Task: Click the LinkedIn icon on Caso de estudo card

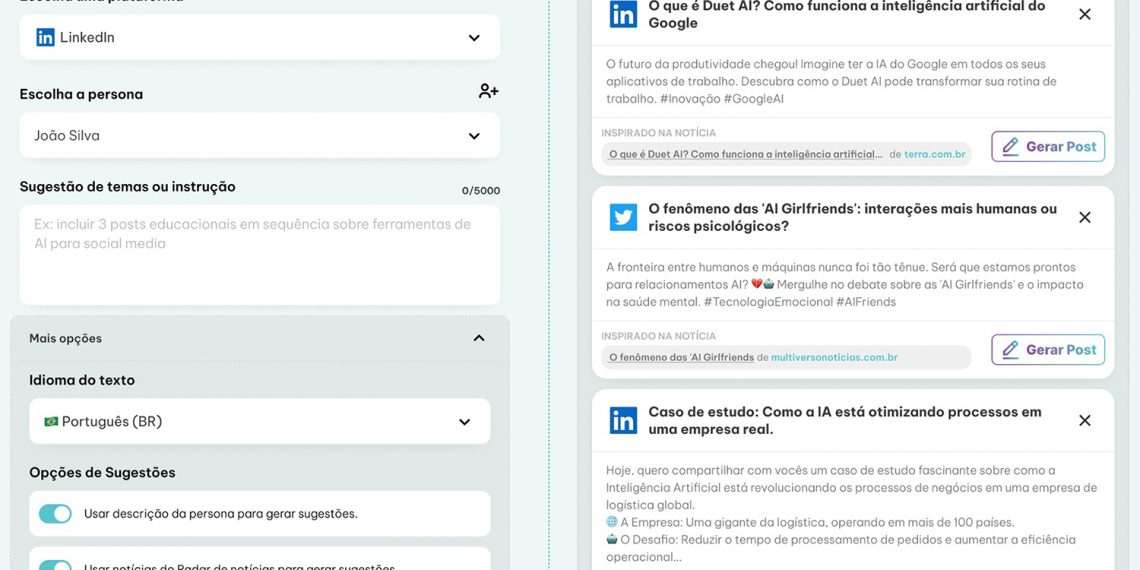Action: tap(623, 420)
